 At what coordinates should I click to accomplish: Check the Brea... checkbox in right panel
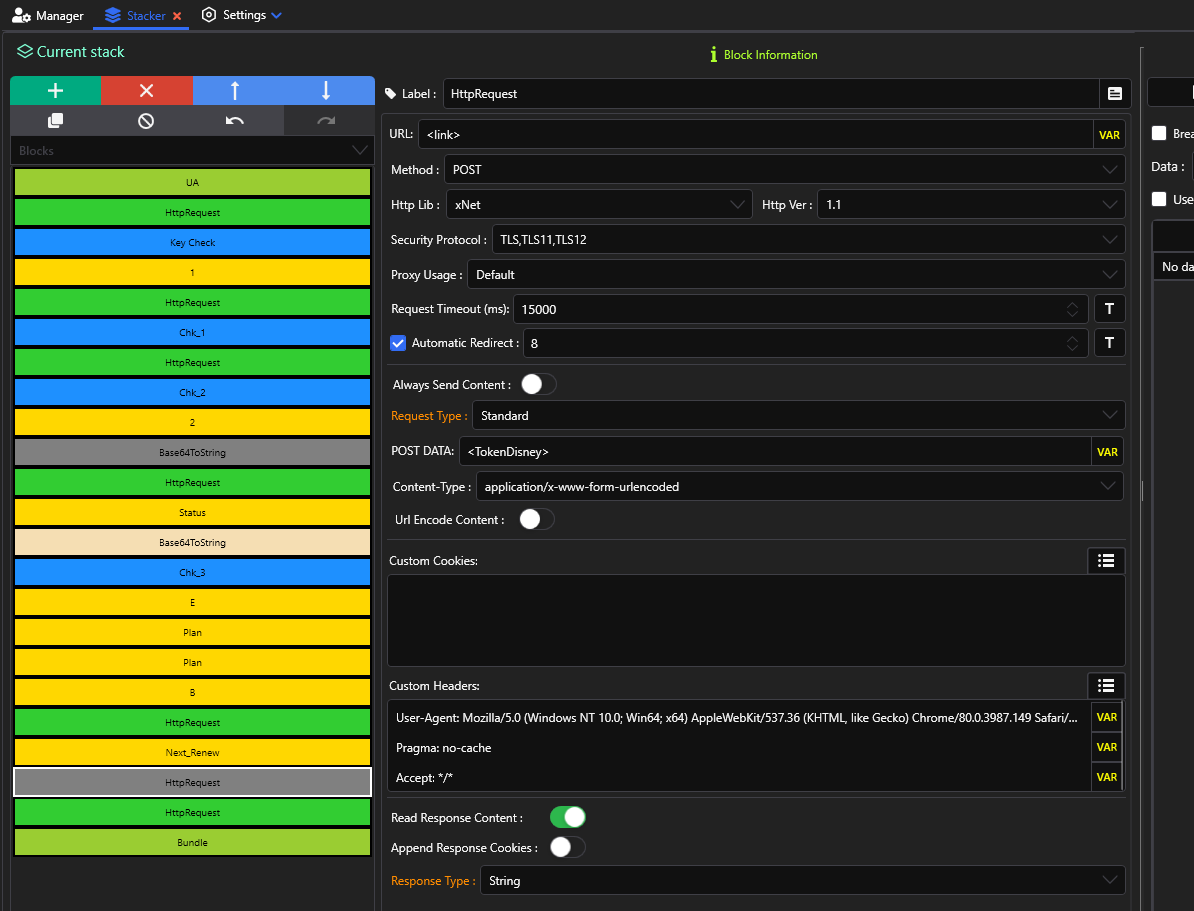(1159, 133)
